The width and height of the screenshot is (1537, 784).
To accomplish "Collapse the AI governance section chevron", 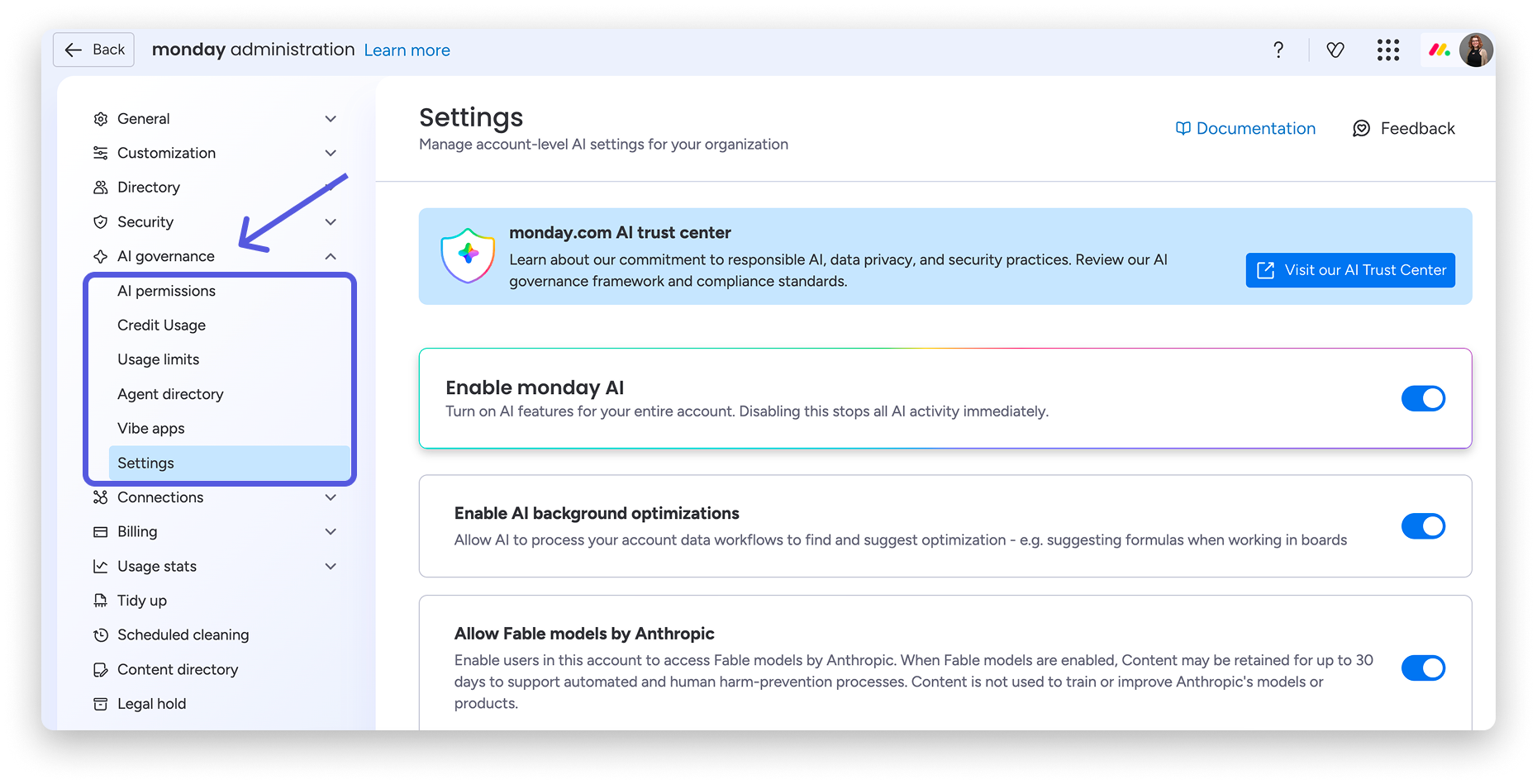I will click(331, 256).
